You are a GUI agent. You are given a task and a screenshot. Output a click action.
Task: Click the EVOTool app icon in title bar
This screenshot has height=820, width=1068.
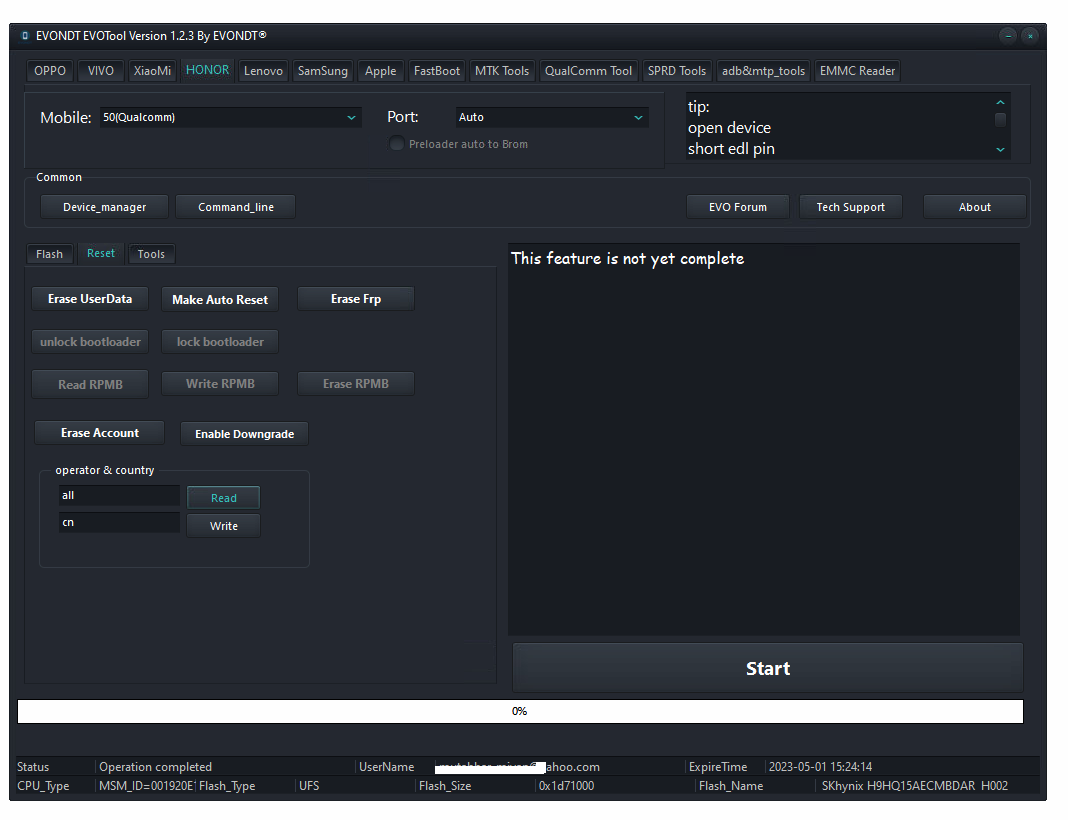[25, 35]
